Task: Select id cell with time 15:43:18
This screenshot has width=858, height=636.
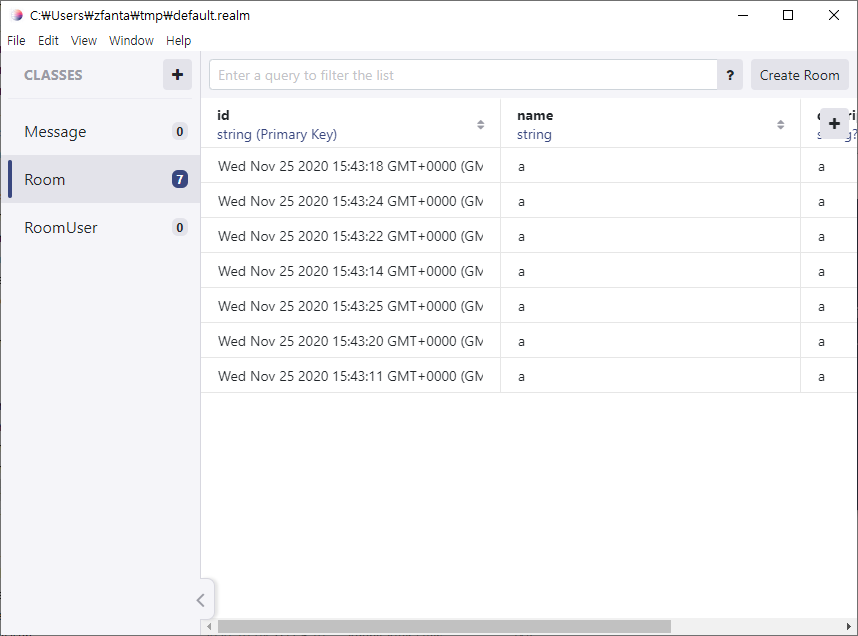Action: click(x=351, y=166)
